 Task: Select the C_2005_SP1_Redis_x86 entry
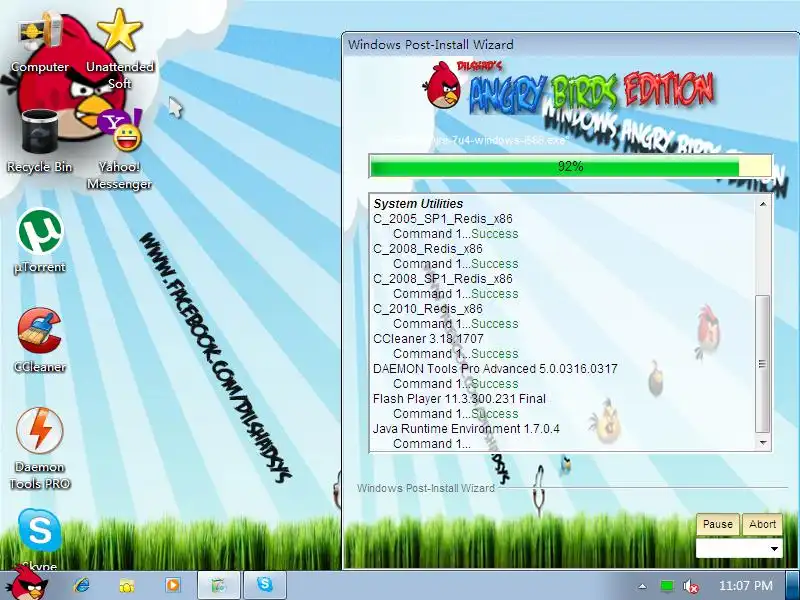(x=442, y=219)
